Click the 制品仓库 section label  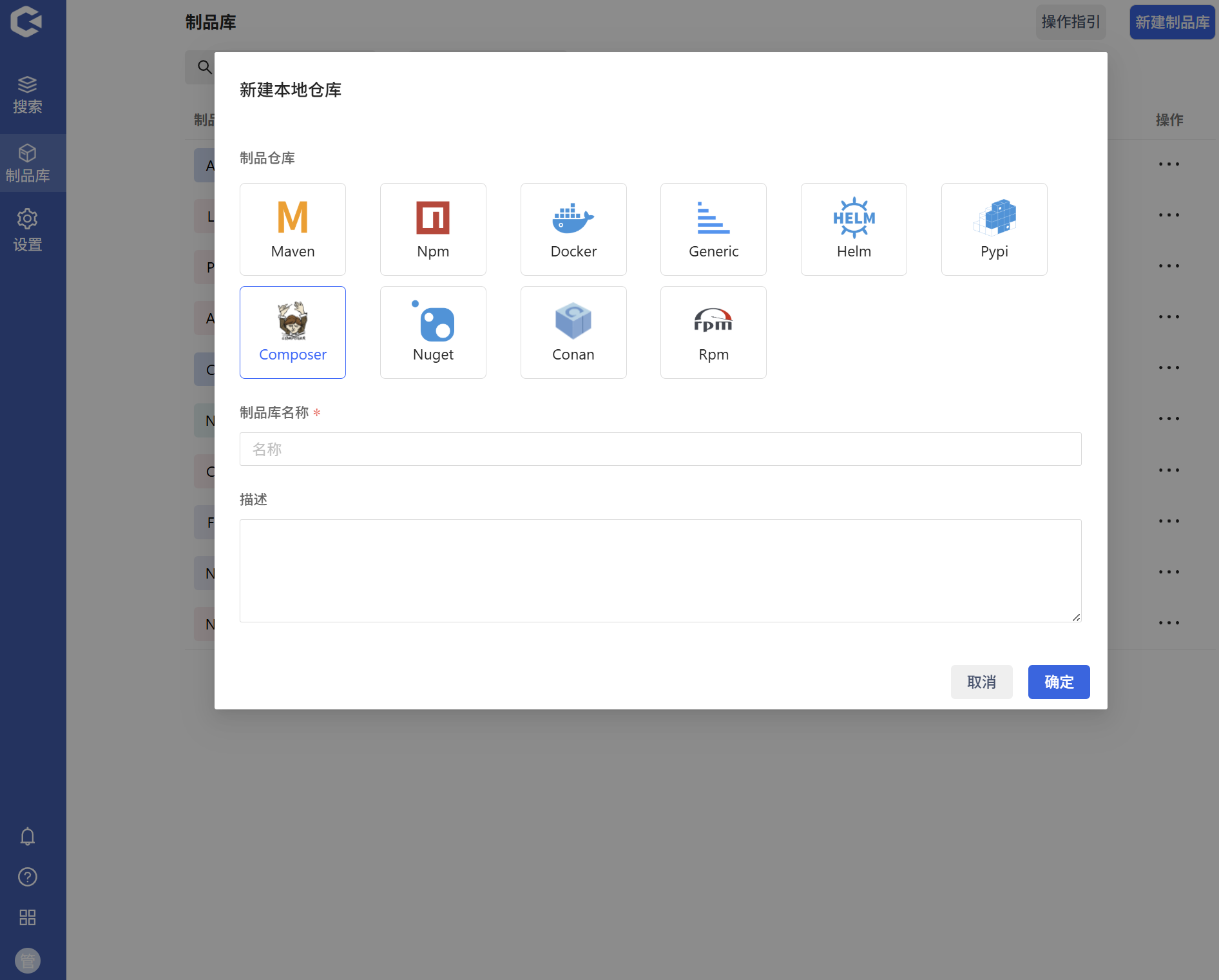[267, 158]
